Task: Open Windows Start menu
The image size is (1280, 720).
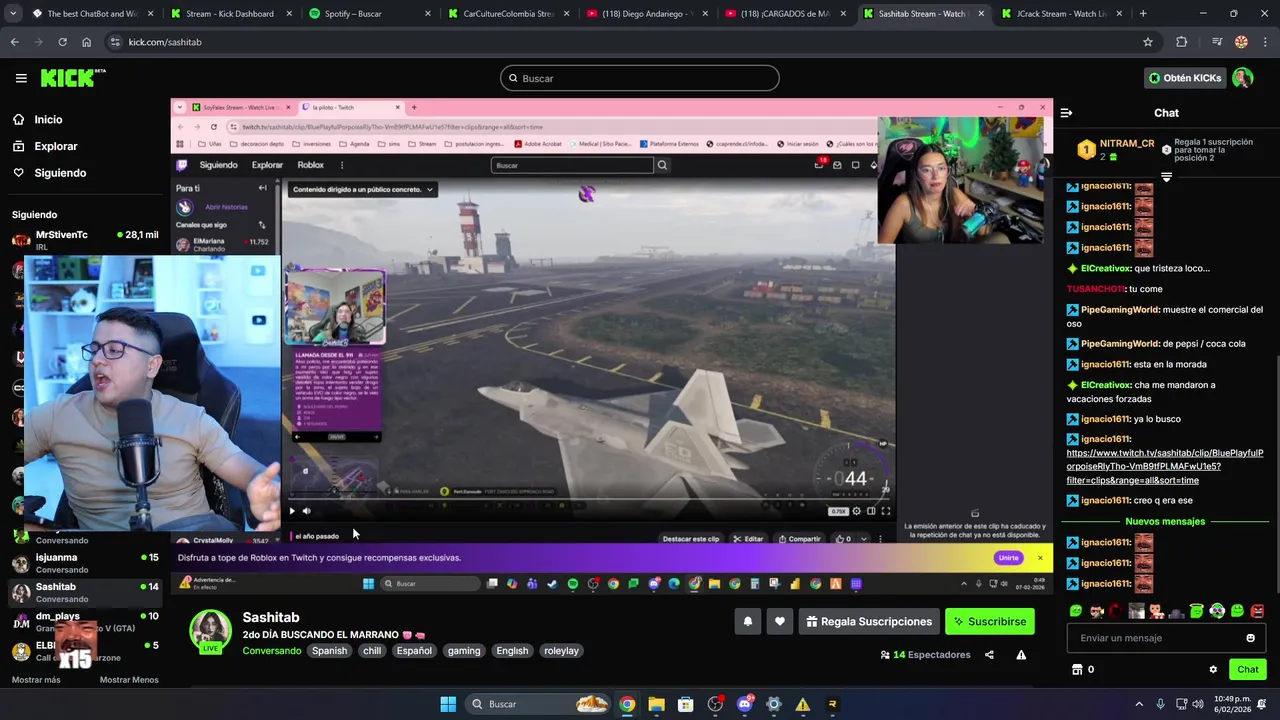Action: pos(448,704)
